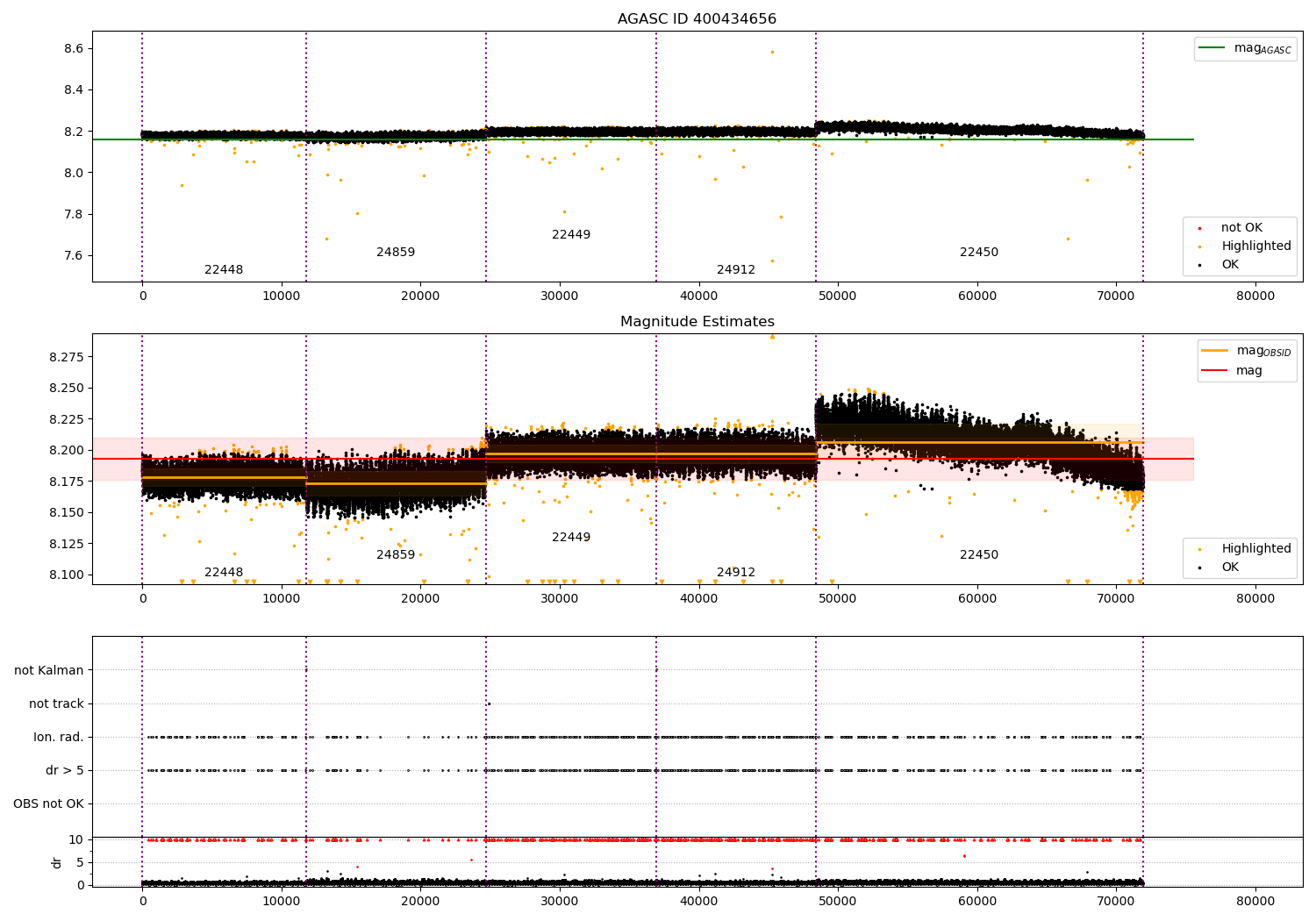Click the 'not track' data point near 25000
Screen dimensions: 1316x921
[489, 703]
